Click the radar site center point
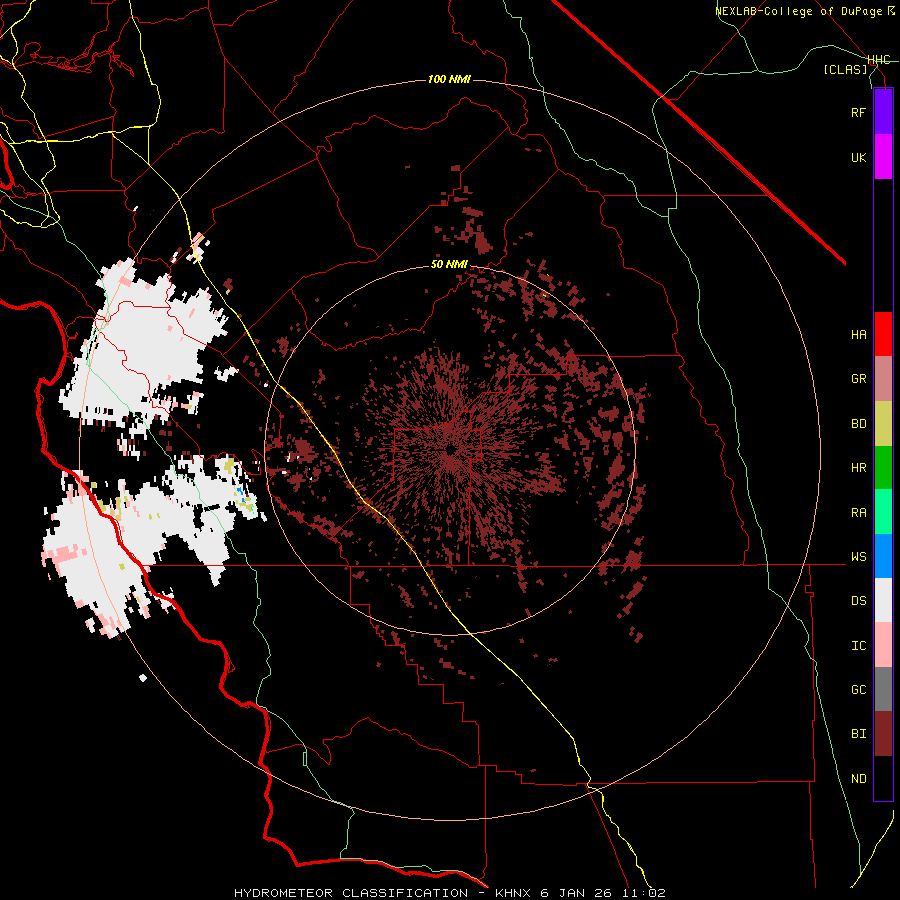Viewport: 900px width, 900px height. (x=449, y=449)
